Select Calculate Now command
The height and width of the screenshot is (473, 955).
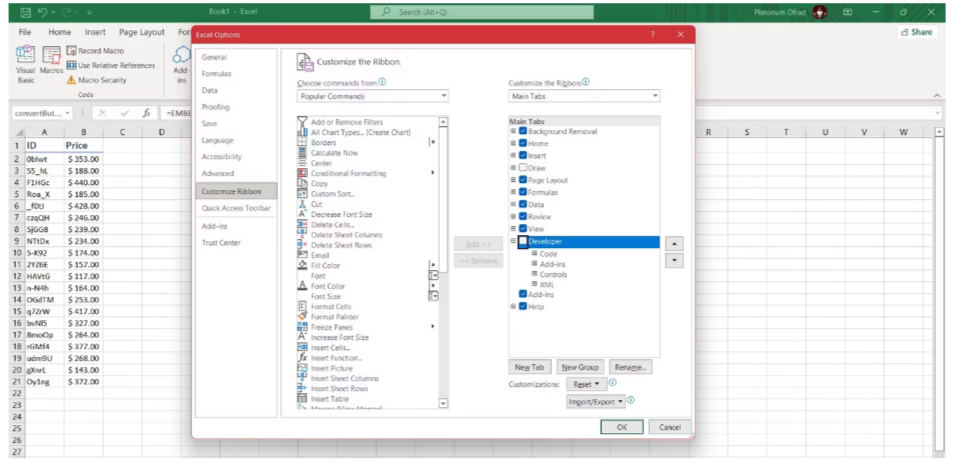334,153
